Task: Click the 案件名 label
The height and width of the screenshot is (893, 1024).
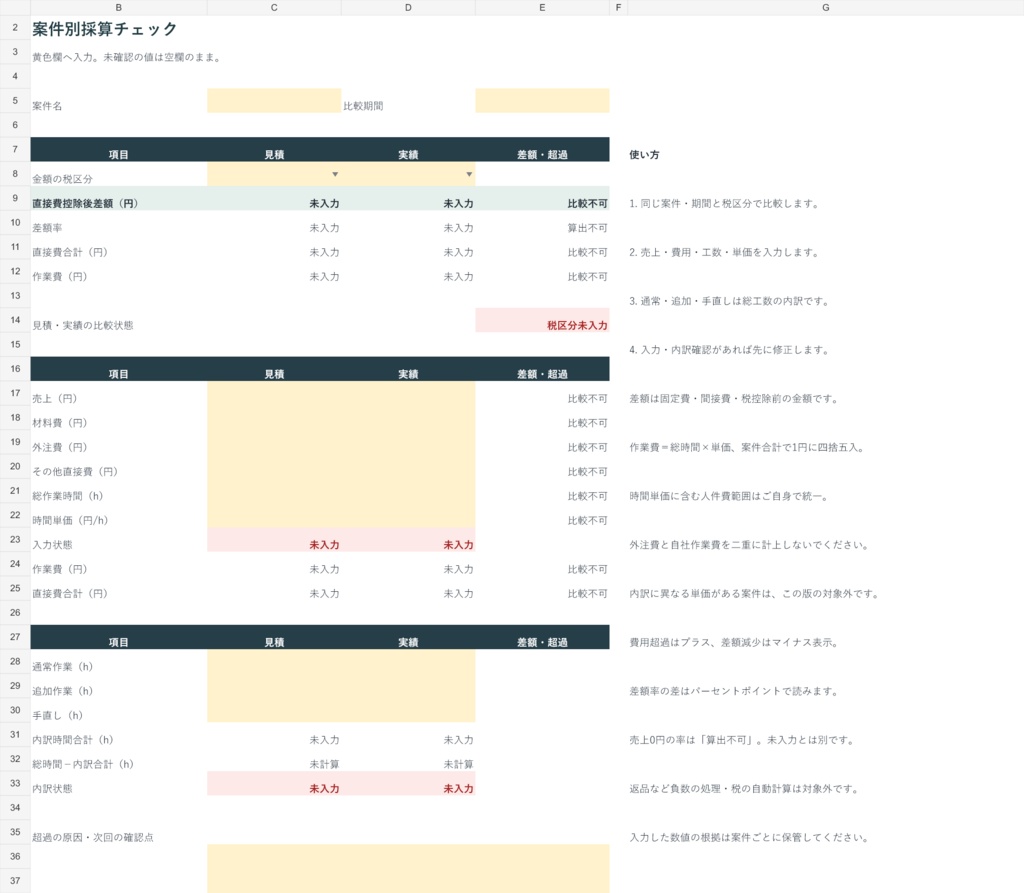Action: pos(47,106)
